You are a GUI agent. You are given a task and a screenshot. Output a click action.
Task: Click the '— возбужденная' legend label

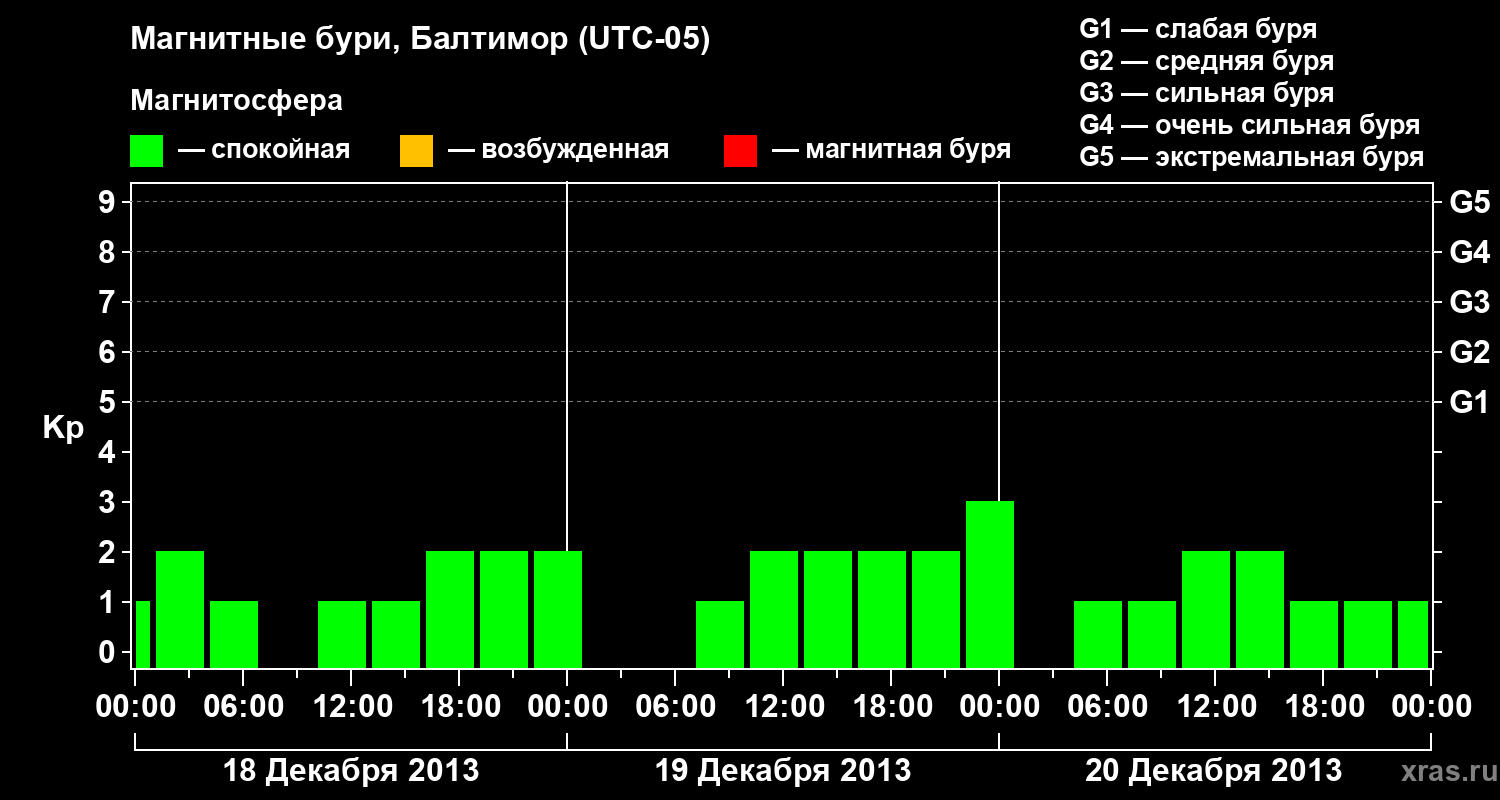tap(558, 150)
